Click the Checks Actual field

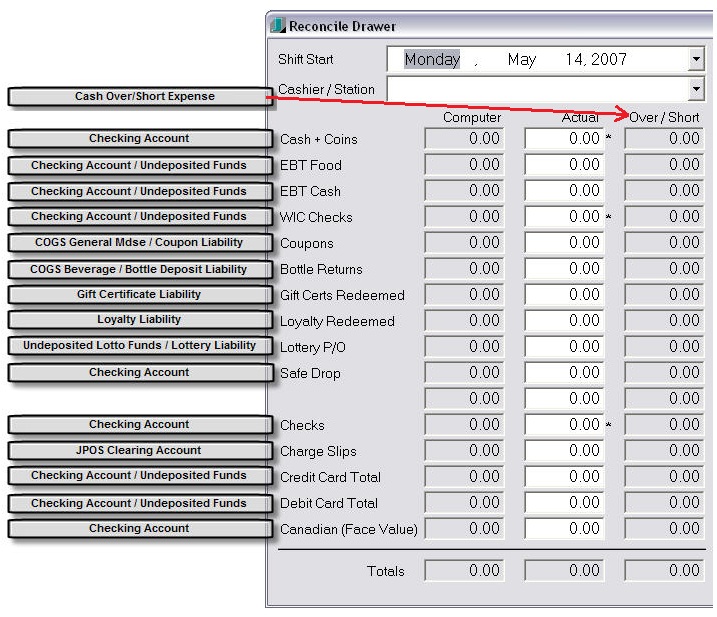tap(564, 424)
